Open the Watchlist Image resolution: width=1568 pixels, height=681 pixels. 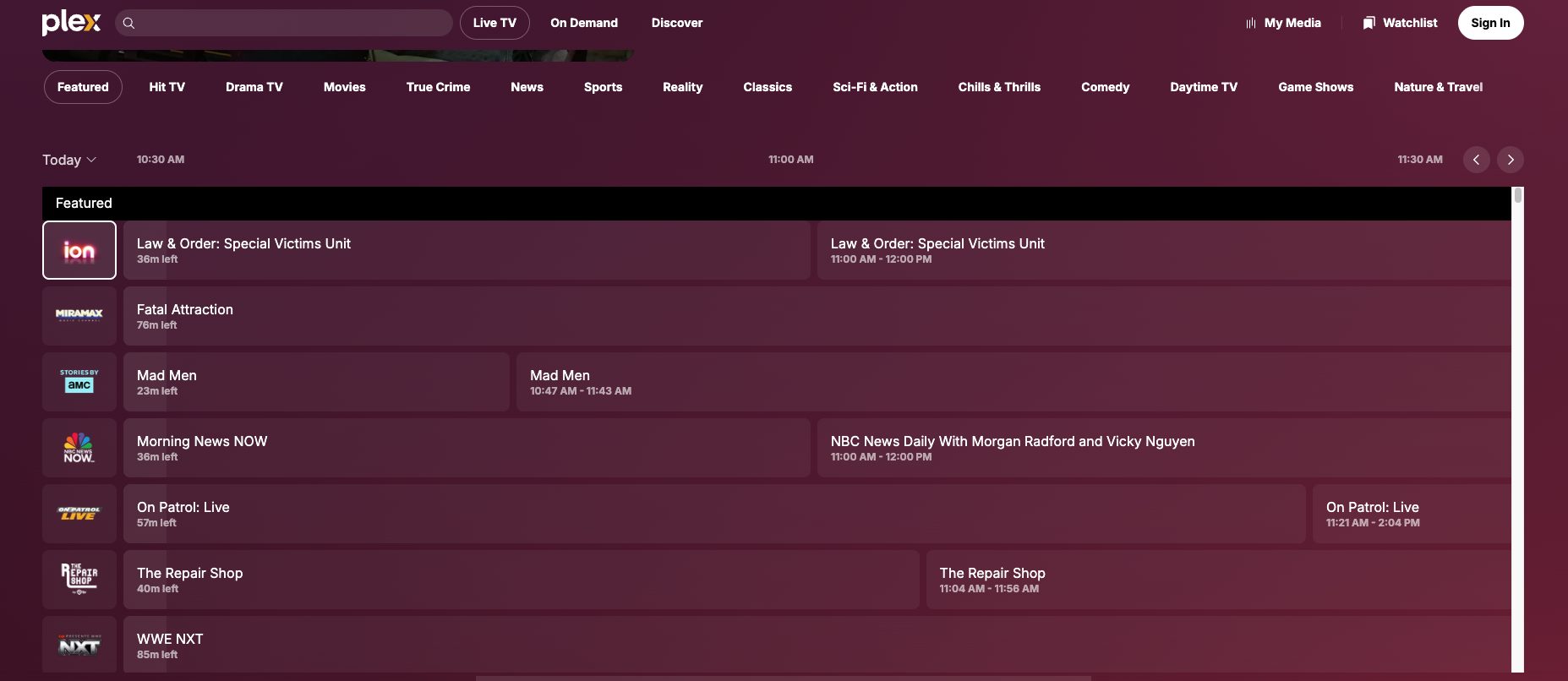tap(1400, 23)
